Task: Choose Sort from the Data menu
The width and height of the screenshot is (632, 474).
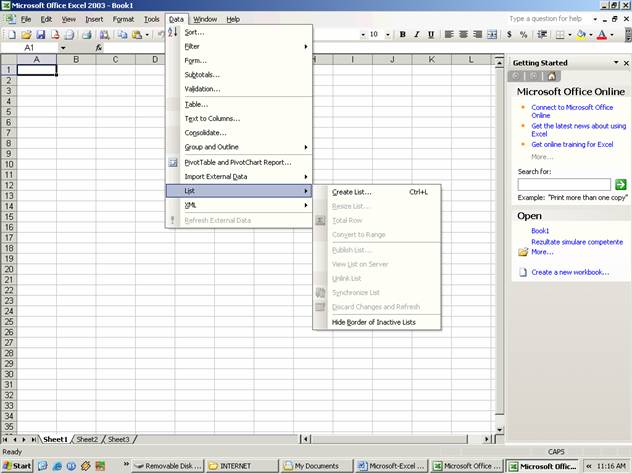Action: point(239,32)
